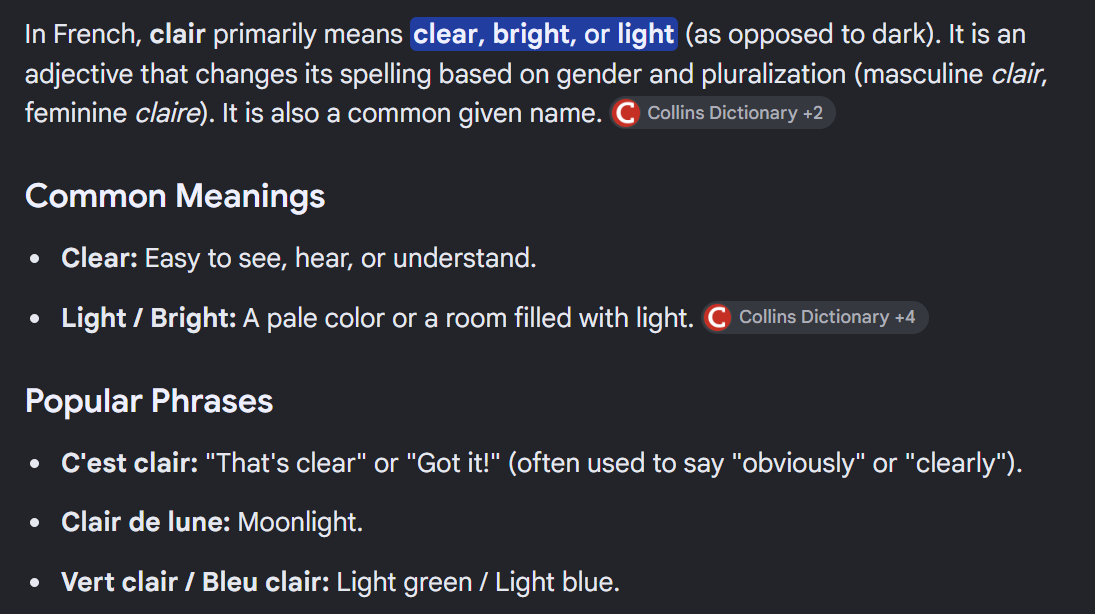This screenshot has width=1095, height=614.
Task: Click the highlighted 'clear, bright, or light' text
Action: click(544, 34)
